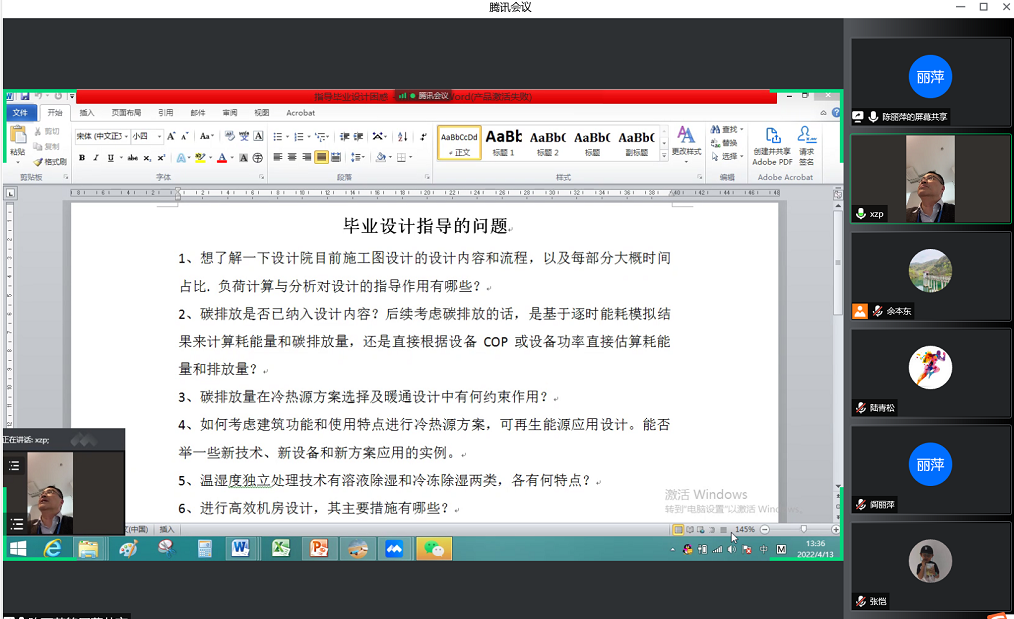The height and width of the screenshot is (619, 1014).
Task: Open the font name dropdown
Action: point(125,136)
